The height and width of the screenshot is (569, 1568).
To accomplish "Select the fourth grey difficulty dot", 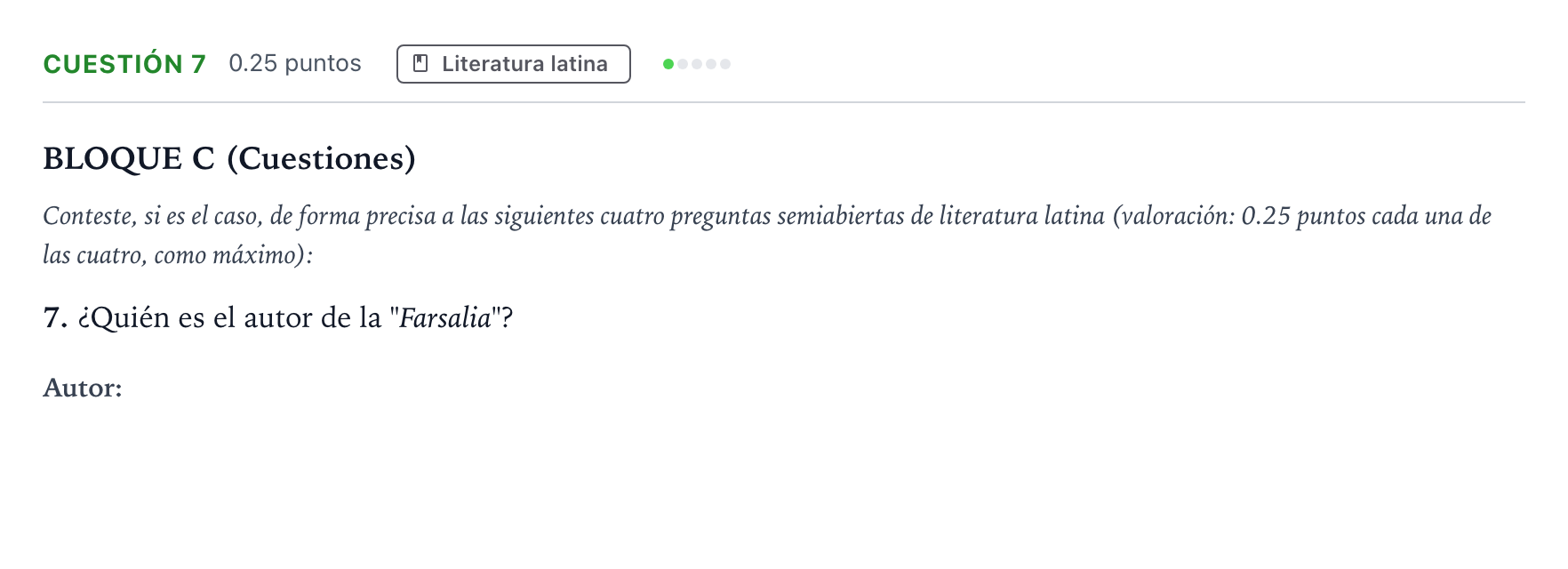I will pos(711,64).
